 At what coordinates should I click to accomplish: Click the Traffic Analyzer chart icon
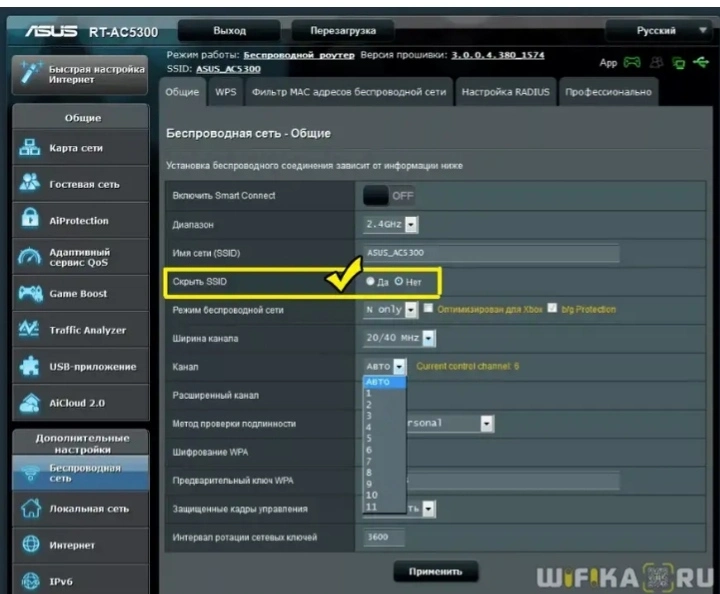click(29, 329)
